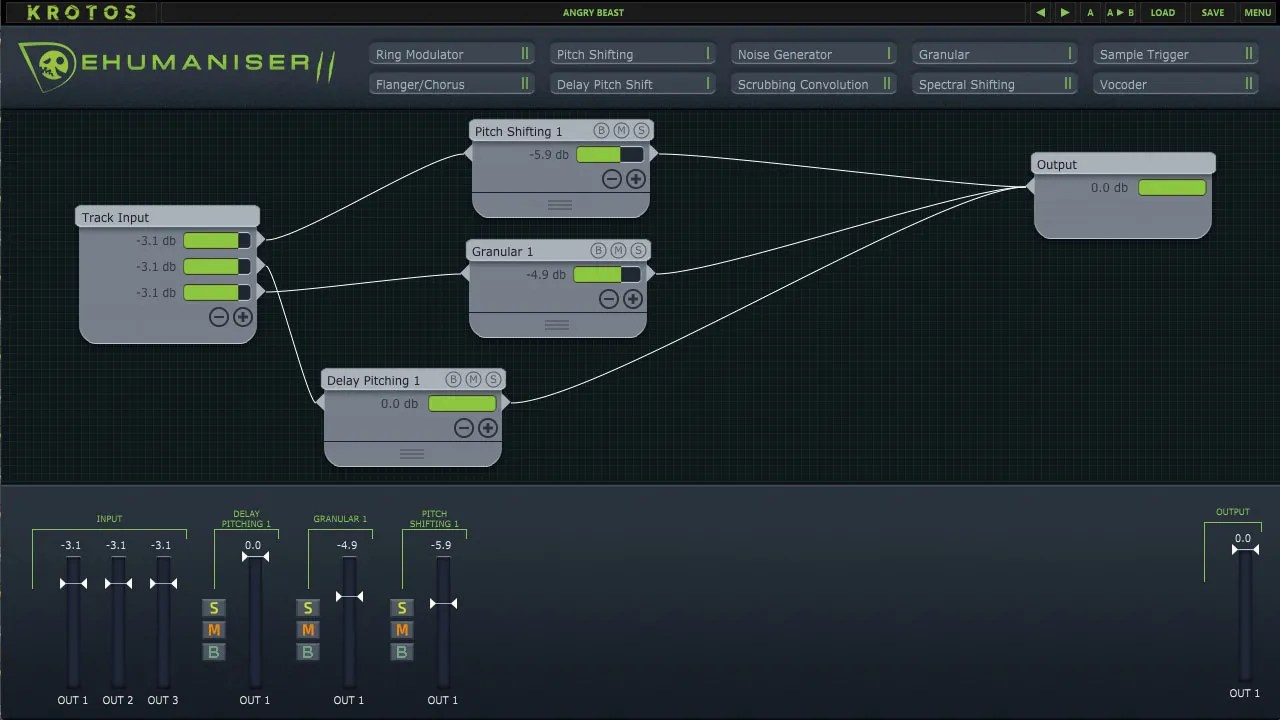Bypass the Delay Pitching 1 node
This screenshot has height=720, width=1280.
tap(452, 380)
